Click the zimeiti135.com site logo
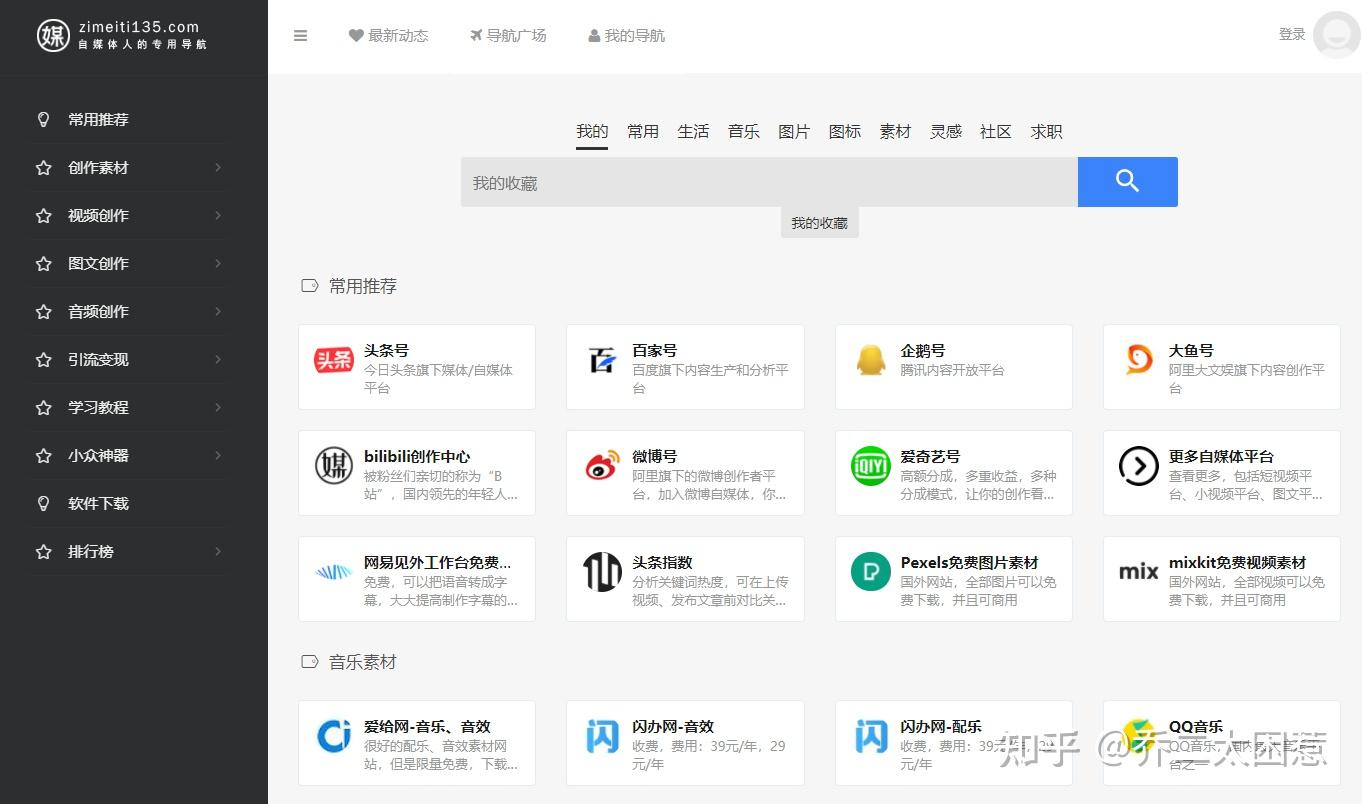The height and width of the screenshot is (804, 1362). point(122,35)
